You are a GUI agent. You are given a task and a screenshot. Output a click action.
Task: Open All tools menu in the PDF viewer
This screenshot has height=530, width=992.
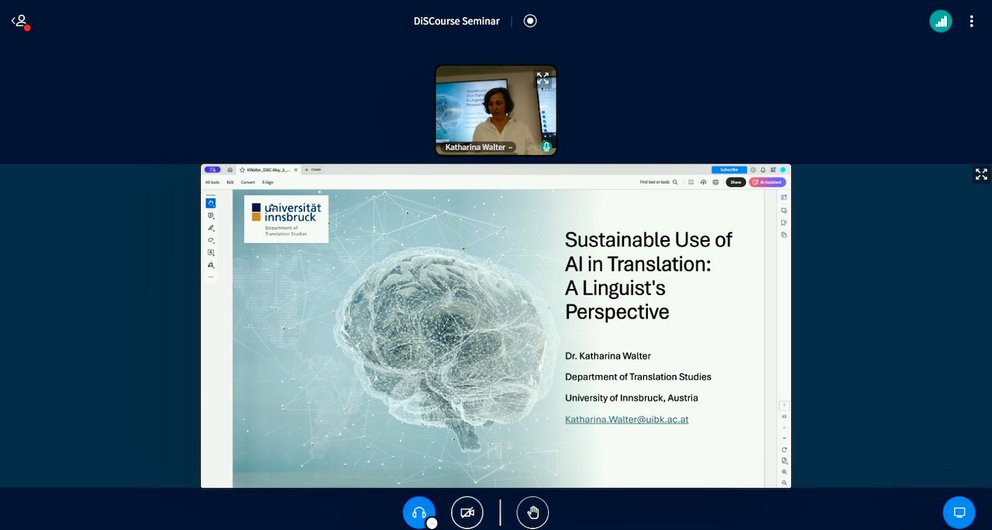click(212, 182)
